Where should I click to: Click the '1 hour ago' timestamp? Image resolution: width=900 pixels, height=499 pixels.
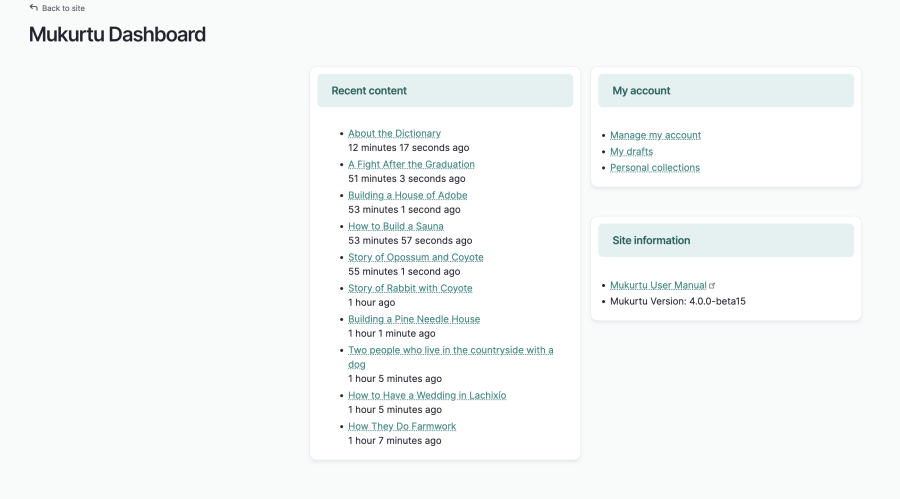(x=371, y=303)
